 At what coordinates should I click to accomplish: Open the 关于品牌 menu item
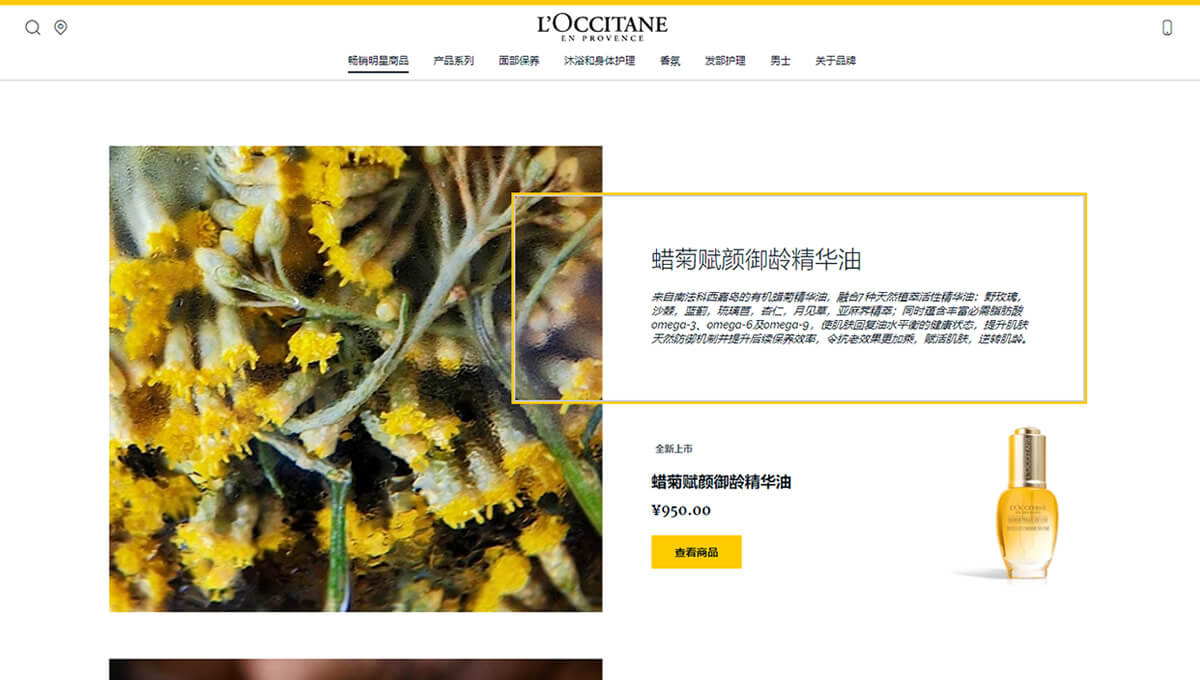835,61
